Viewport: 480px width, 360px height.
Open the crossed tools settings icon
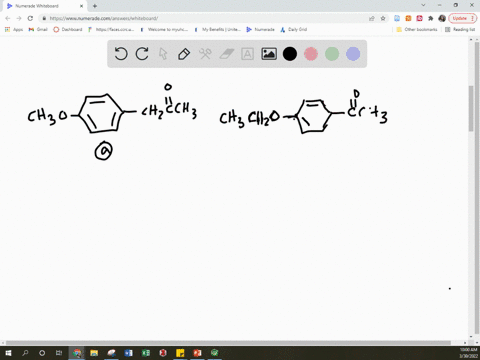click(205, 54)
